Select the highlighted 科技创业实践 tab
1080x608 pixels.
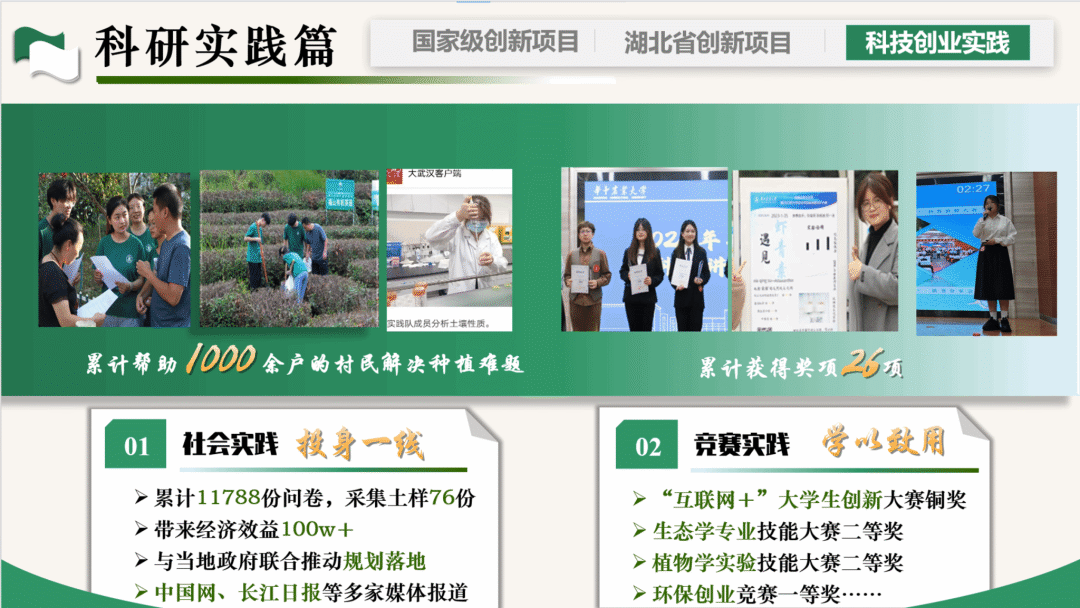click(936, 43)
